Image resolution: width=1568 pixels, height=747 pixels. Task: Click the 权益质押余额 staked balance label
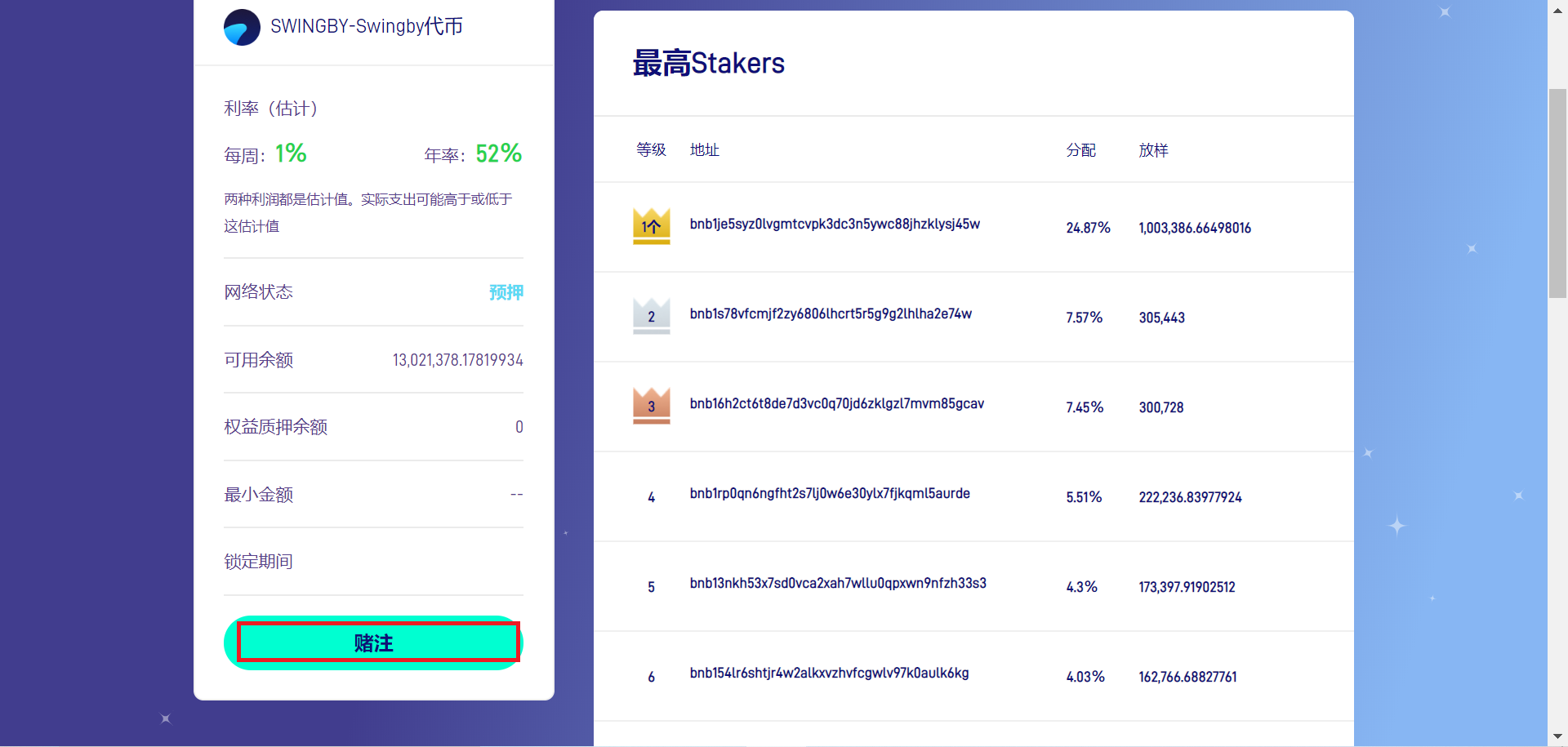point(275,427)
